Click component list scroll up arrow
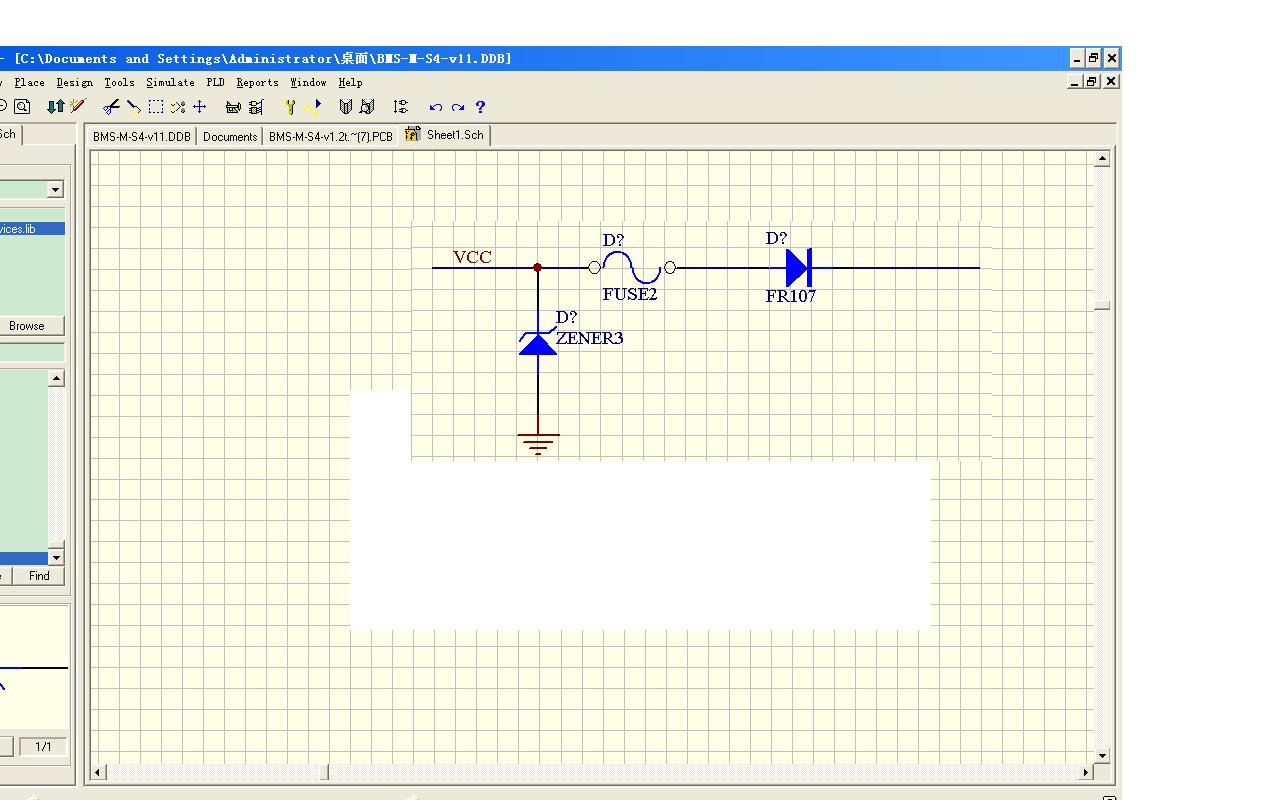 56,378
